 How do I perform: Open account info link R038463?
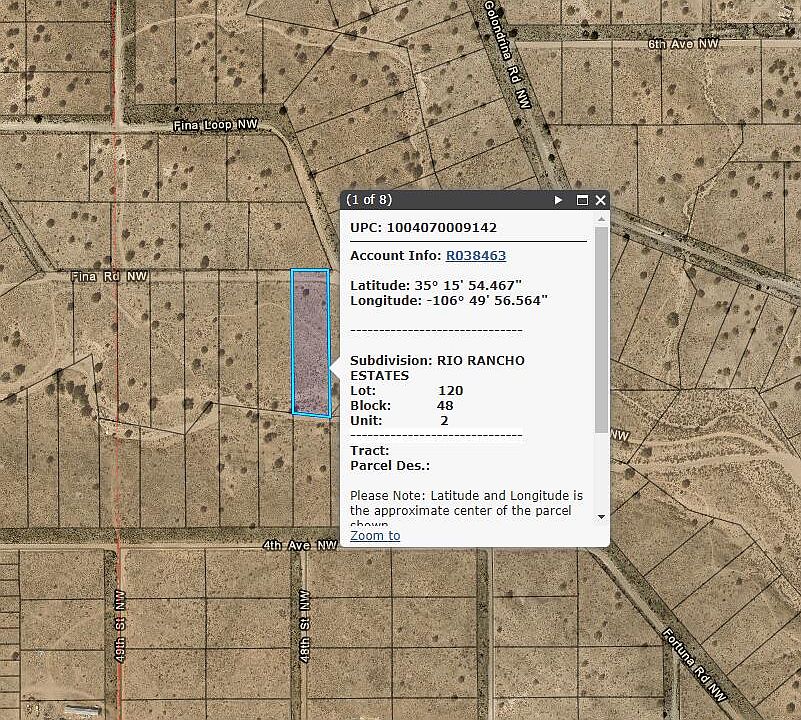click(x=476, y=256)
